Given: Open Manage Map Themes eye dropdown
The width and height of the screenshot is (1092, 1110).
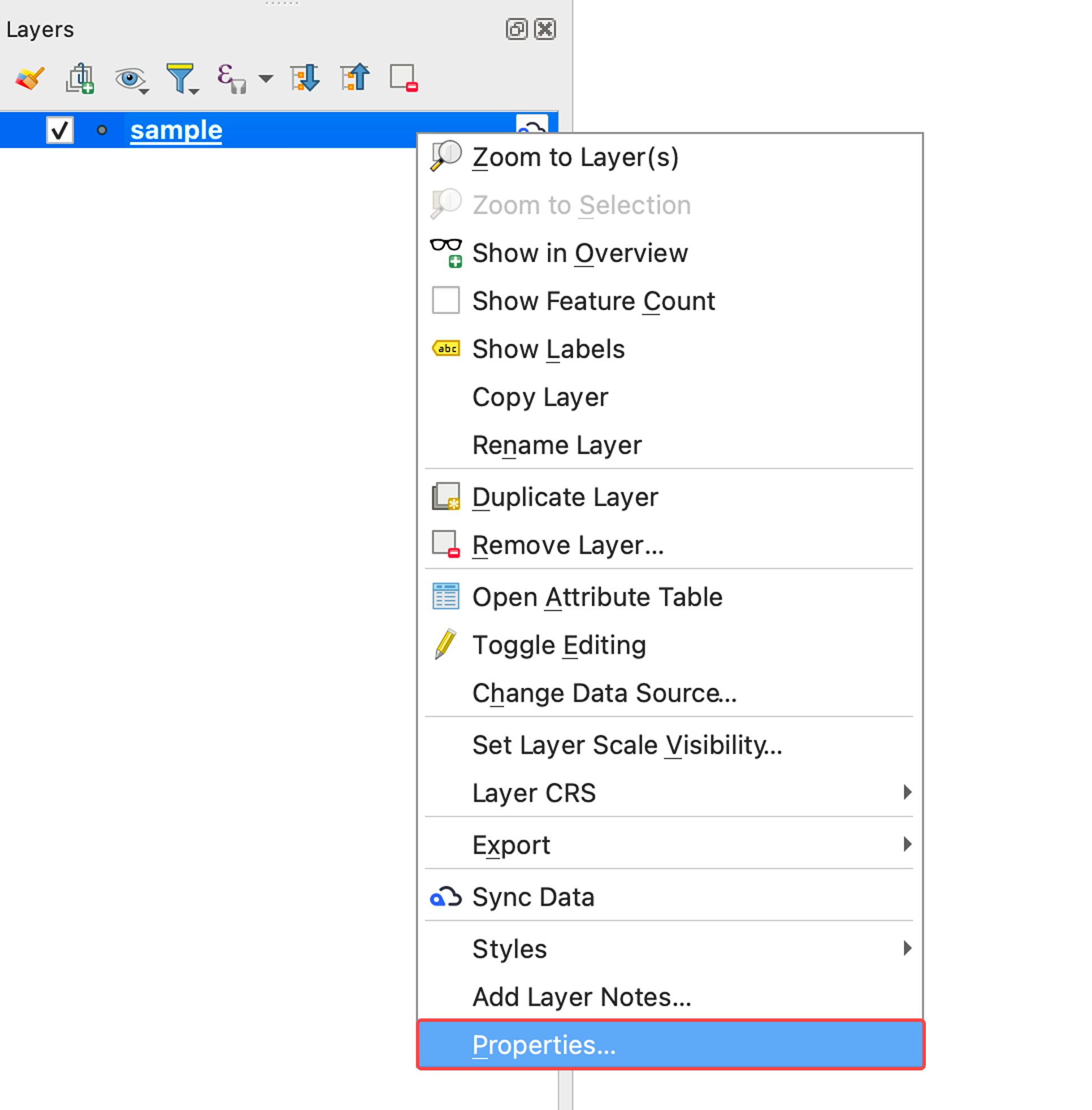Looking at the screenshot, I should click(131, 79).
